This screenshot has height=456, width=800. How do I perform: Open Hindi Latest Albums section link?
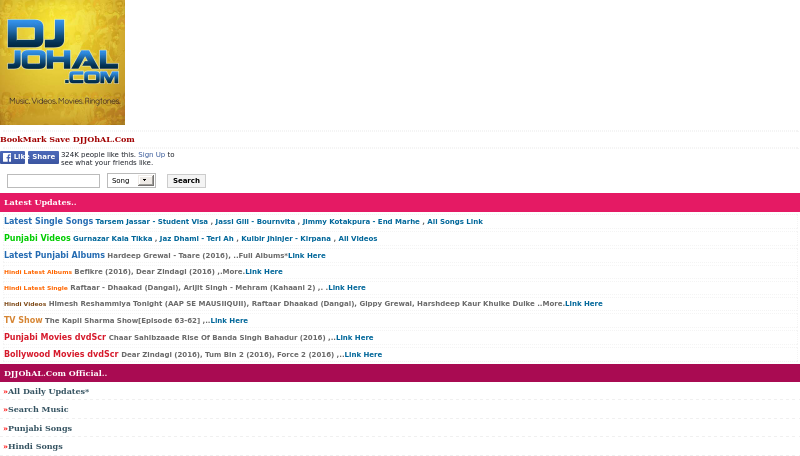pyautogui.click(x=38, y=272)
